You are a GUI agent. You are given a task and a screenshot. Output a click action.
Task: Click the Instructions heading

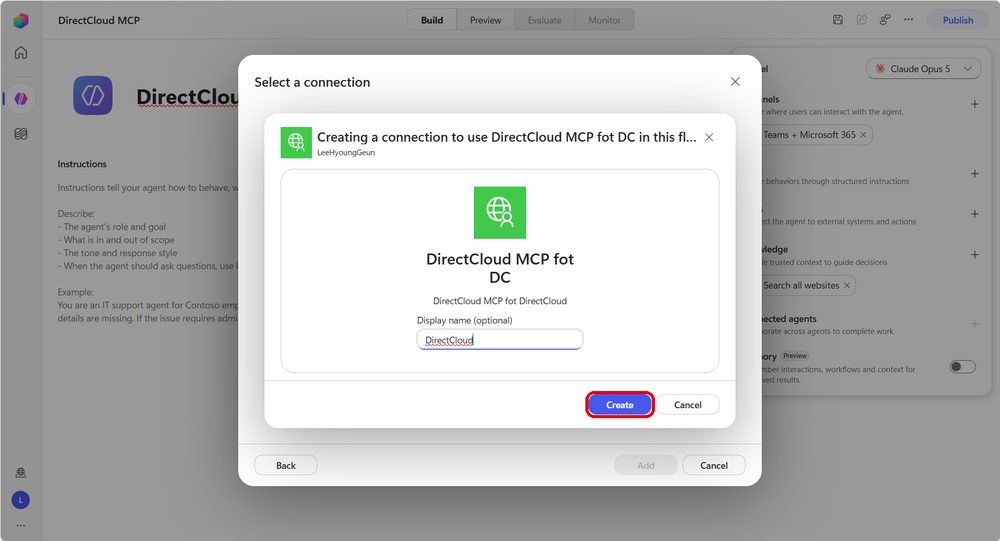[82, 164]
